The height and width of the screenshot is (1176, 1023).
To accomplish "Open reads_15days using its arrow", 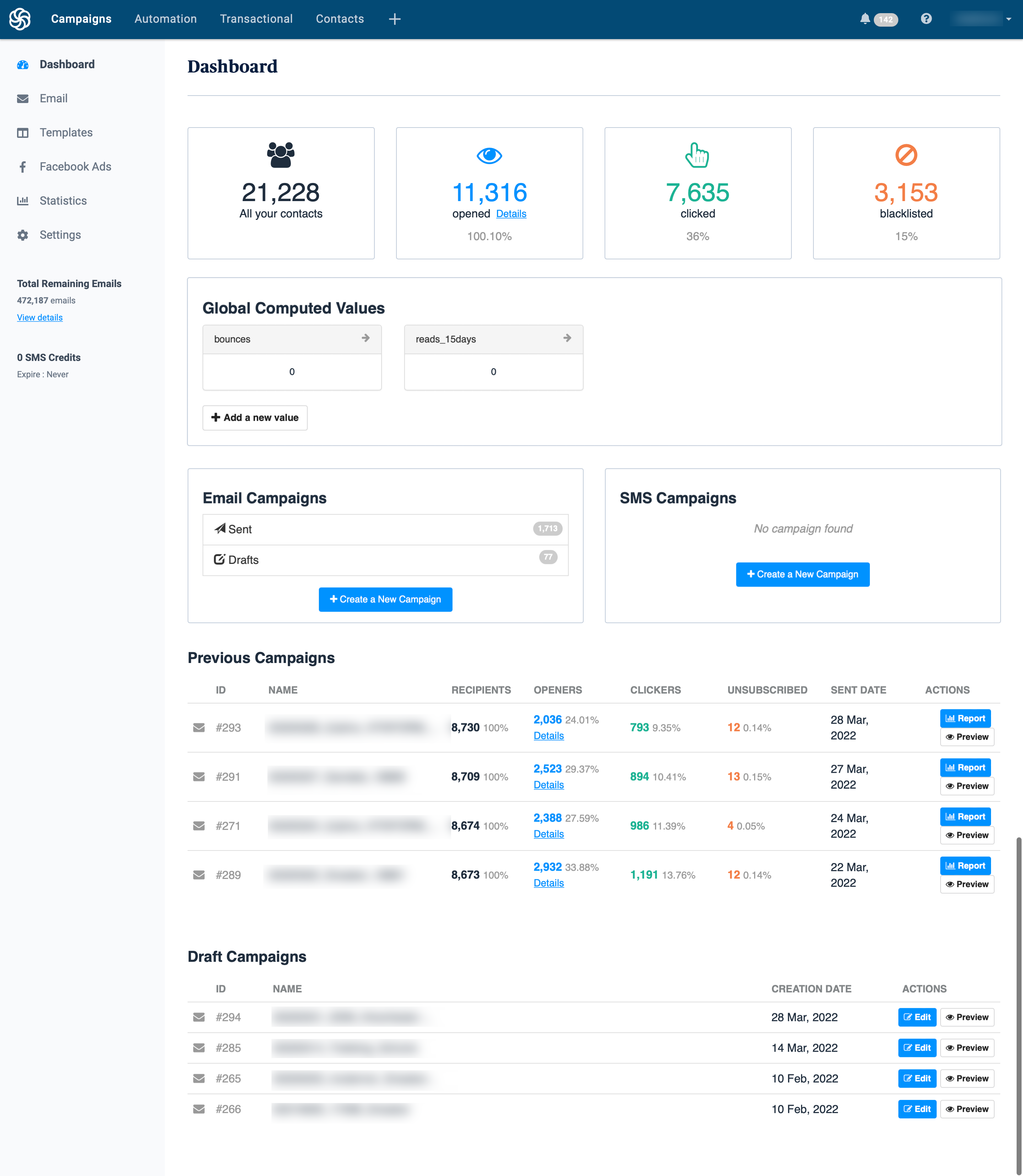I will pyautogui.click(x=568, y=339).
